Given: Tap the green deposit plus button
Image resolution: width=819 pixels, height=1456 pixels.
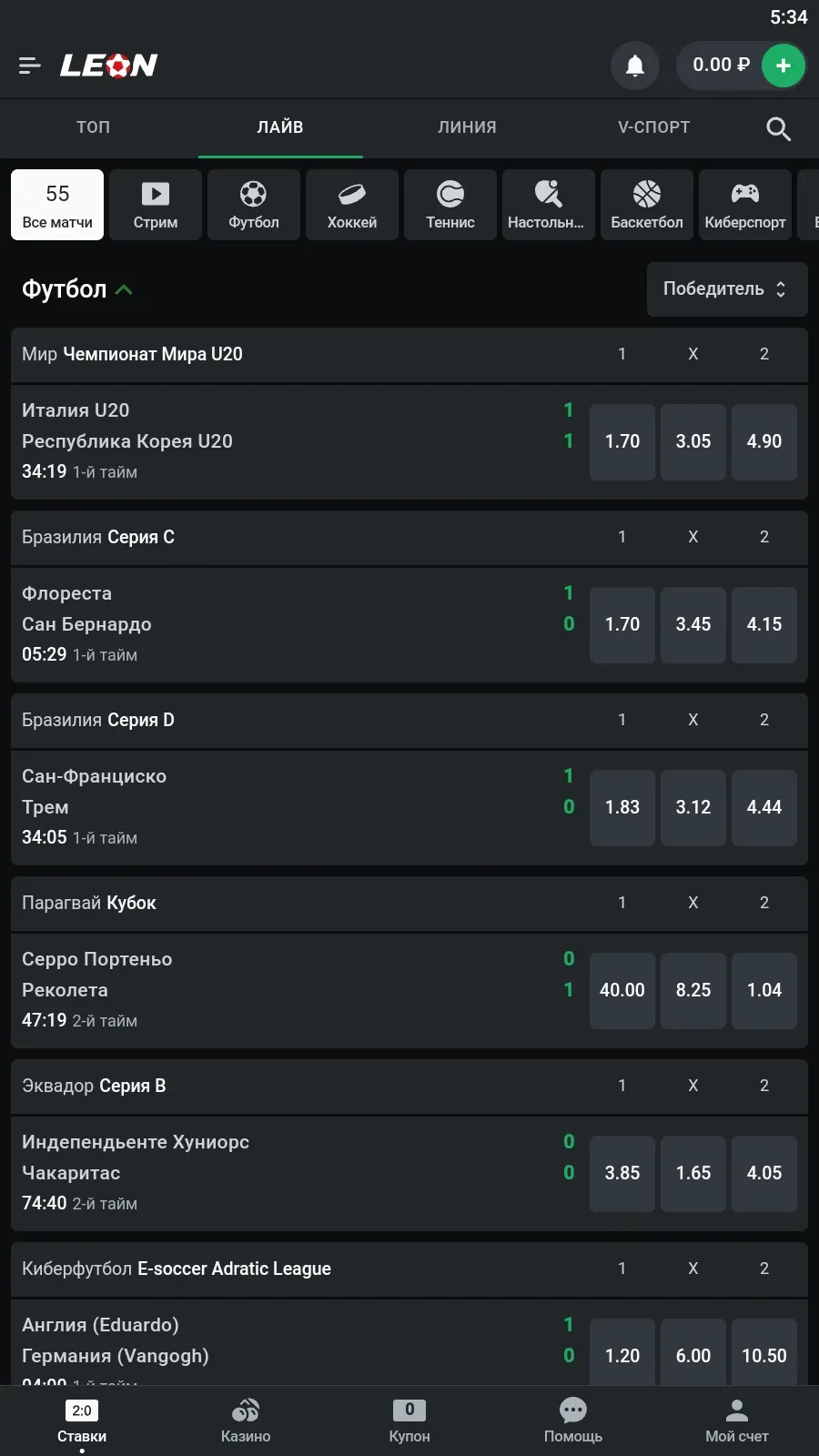Looking at the screenshot, I should [x=783, y=66].
